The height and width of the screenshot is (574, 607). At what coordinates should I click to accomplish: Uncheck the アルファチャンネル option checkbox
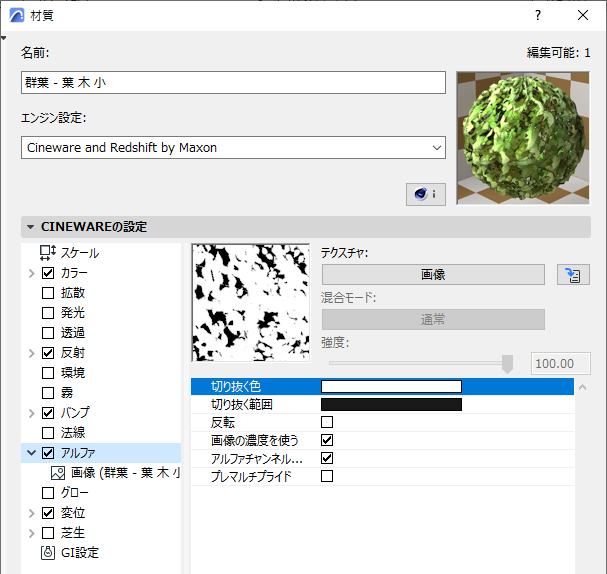pos(327,458)
